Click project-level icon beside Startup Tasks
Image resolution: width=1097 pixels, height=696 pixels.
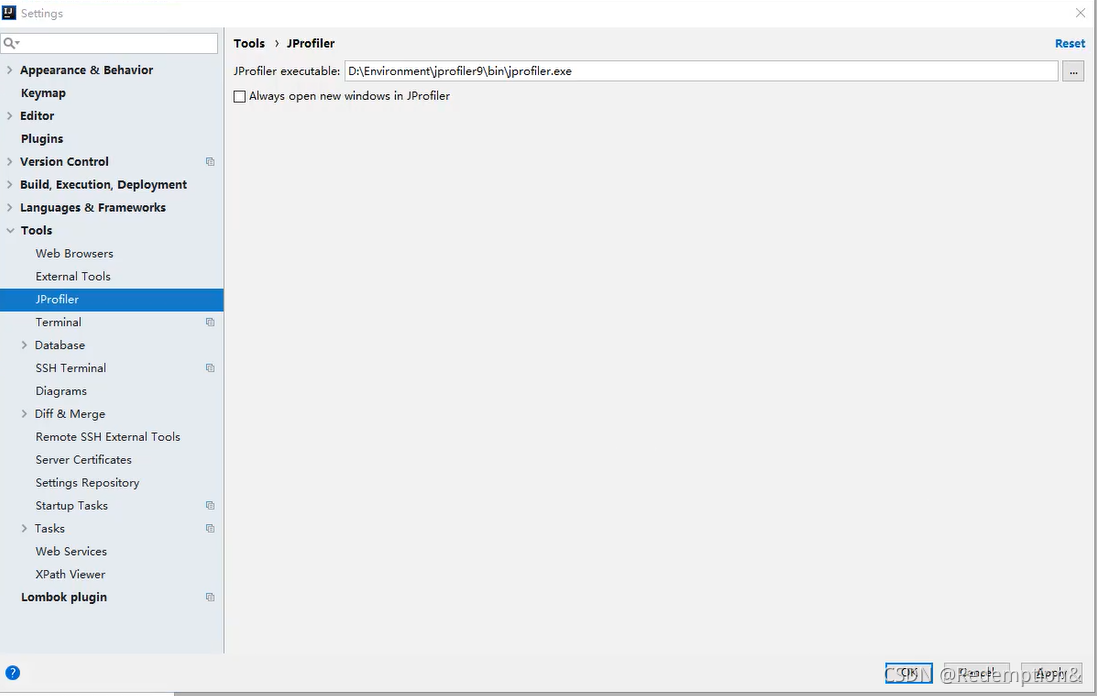pos(210,506)
